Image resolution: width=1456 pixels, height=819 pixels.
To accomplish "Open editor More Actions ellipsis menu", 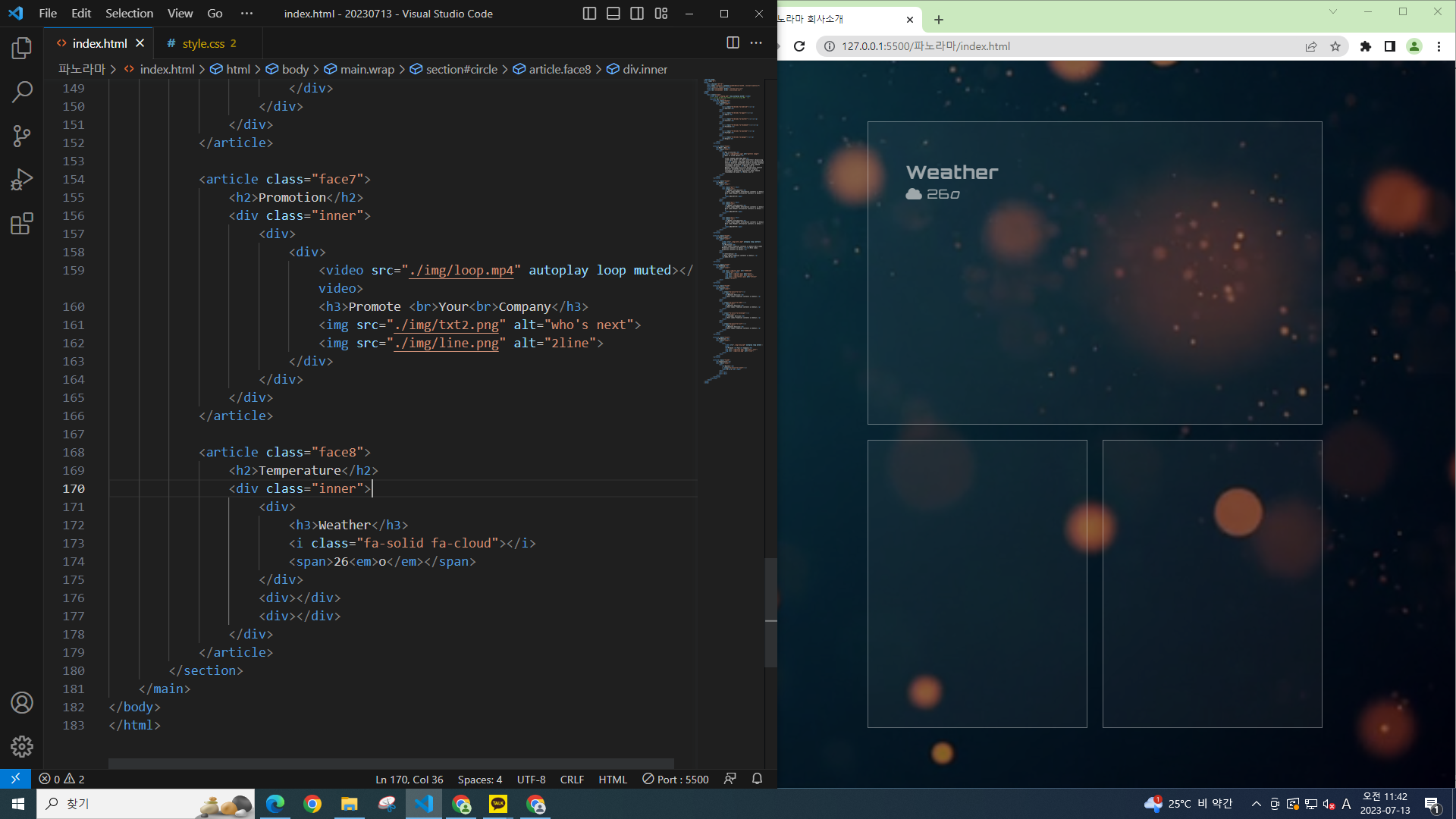I will [756, 43].
